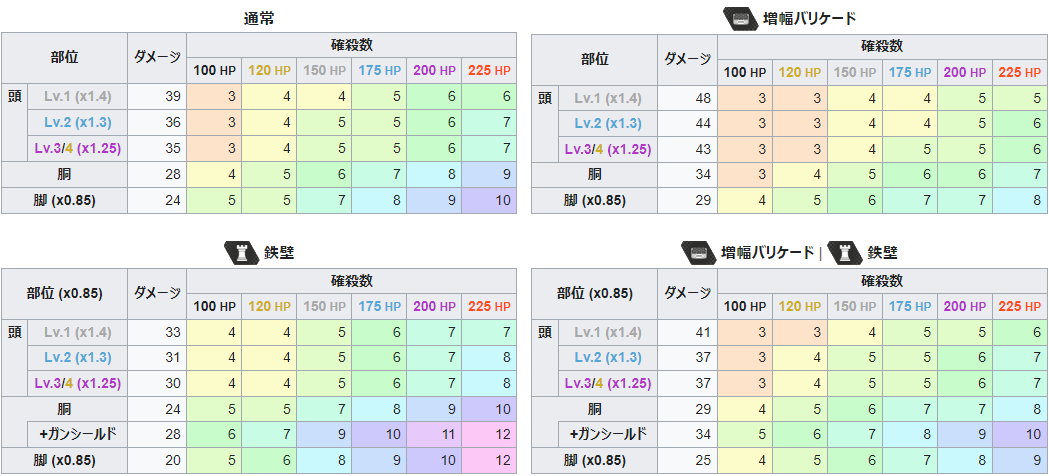Click 150 HP header in the 増幅バリケード-only table

point(855,72)
